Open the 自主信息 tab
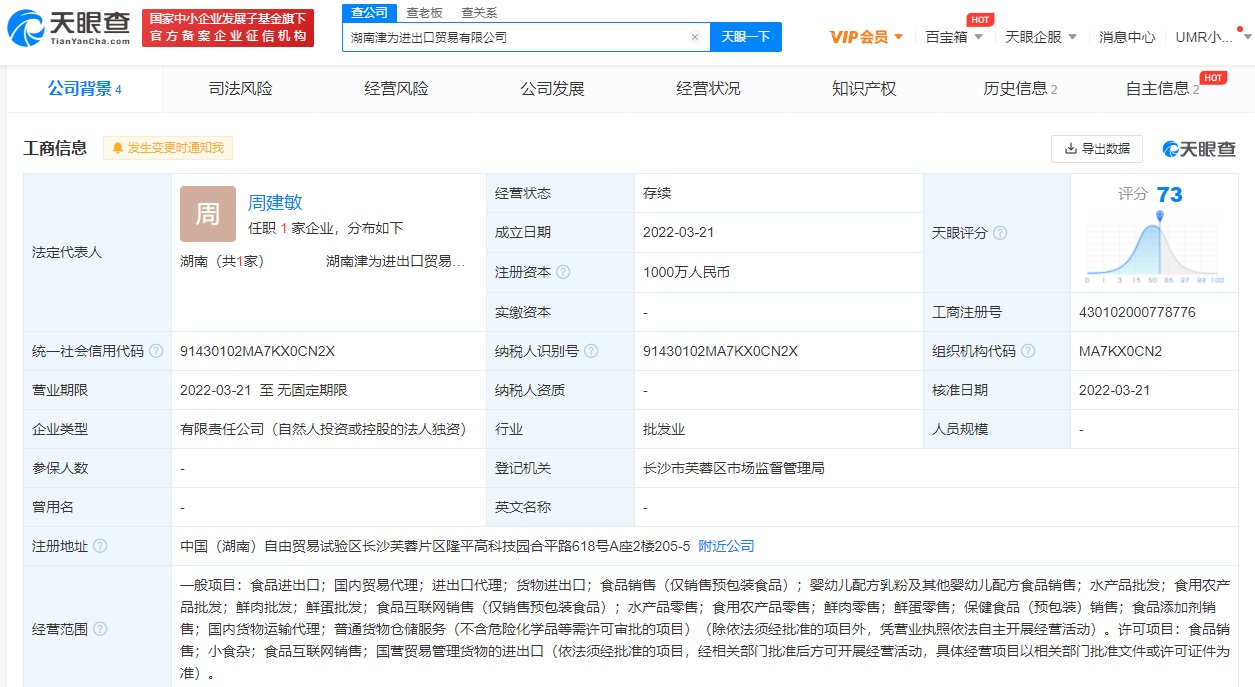The width and height of the screenshot is (1255, 687). pyautogui.click(x=1163, y=89)
